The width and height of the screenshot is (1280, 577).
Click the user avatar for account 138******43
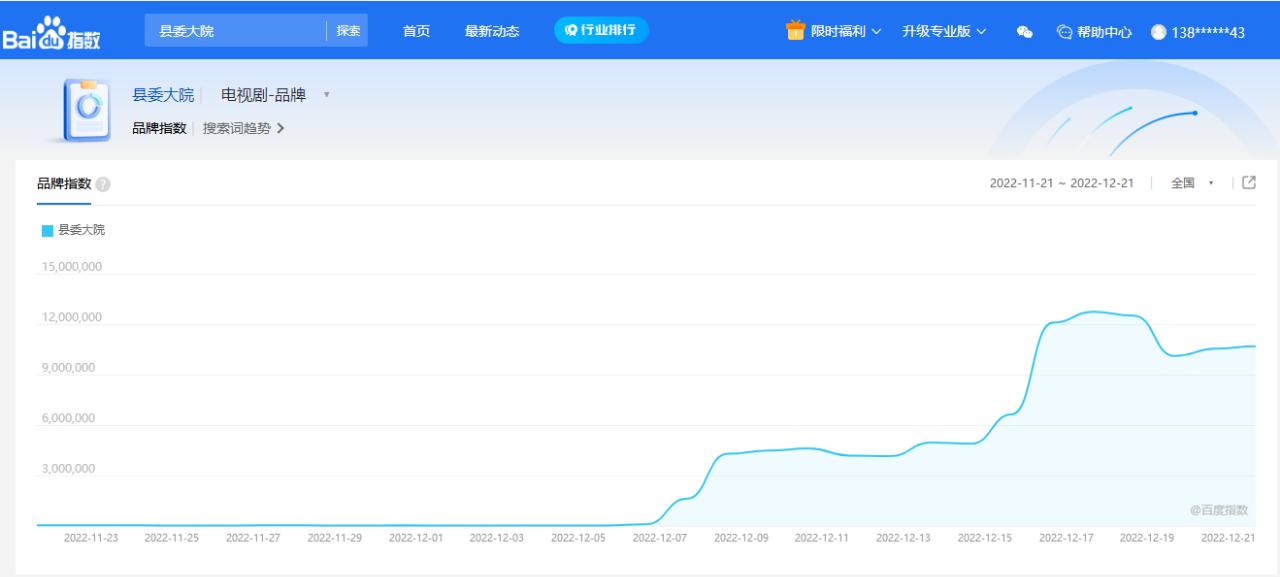1158,31
